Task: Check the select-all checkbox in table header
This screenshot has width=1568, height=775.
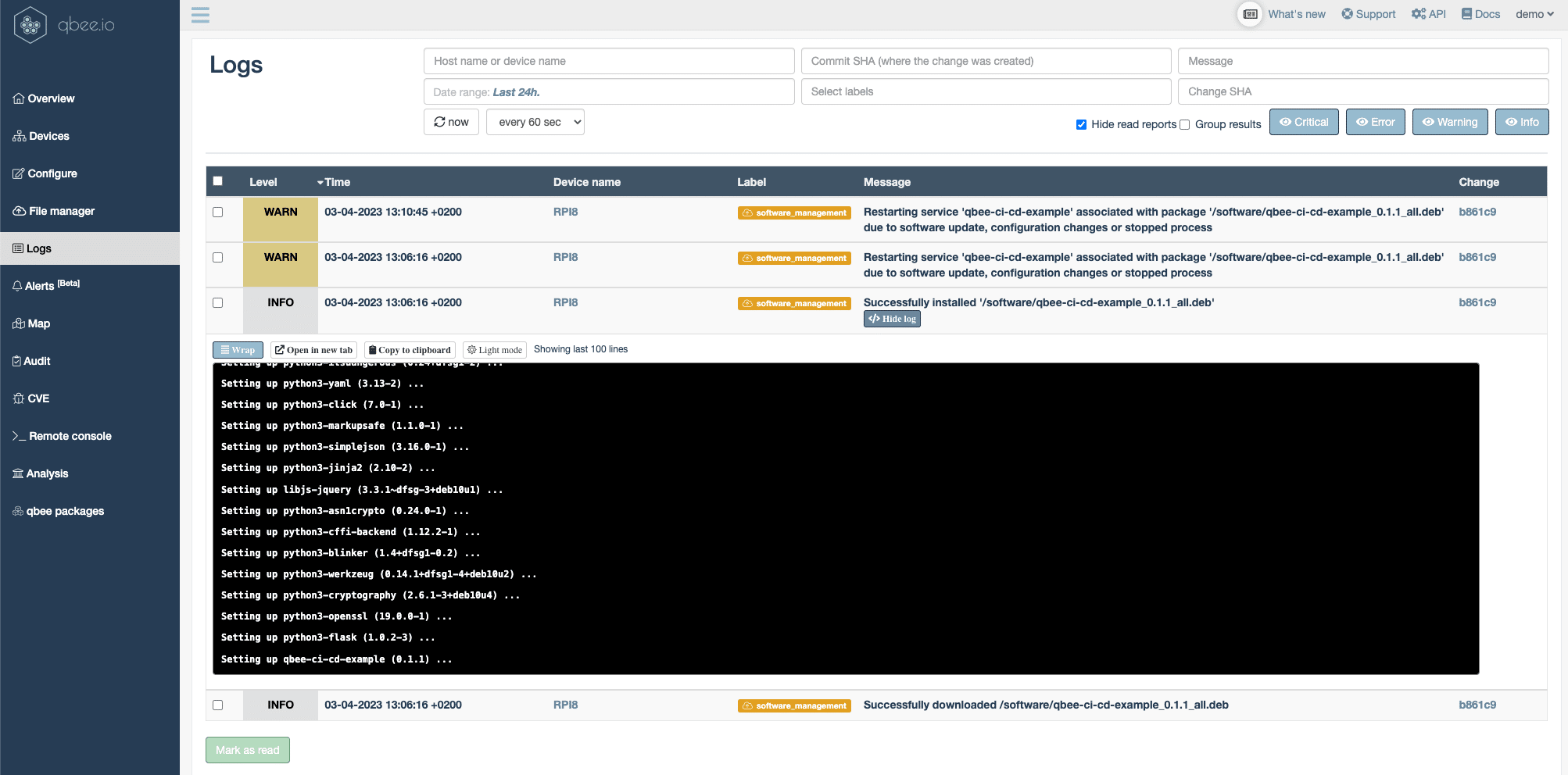Action: point(218,181)
